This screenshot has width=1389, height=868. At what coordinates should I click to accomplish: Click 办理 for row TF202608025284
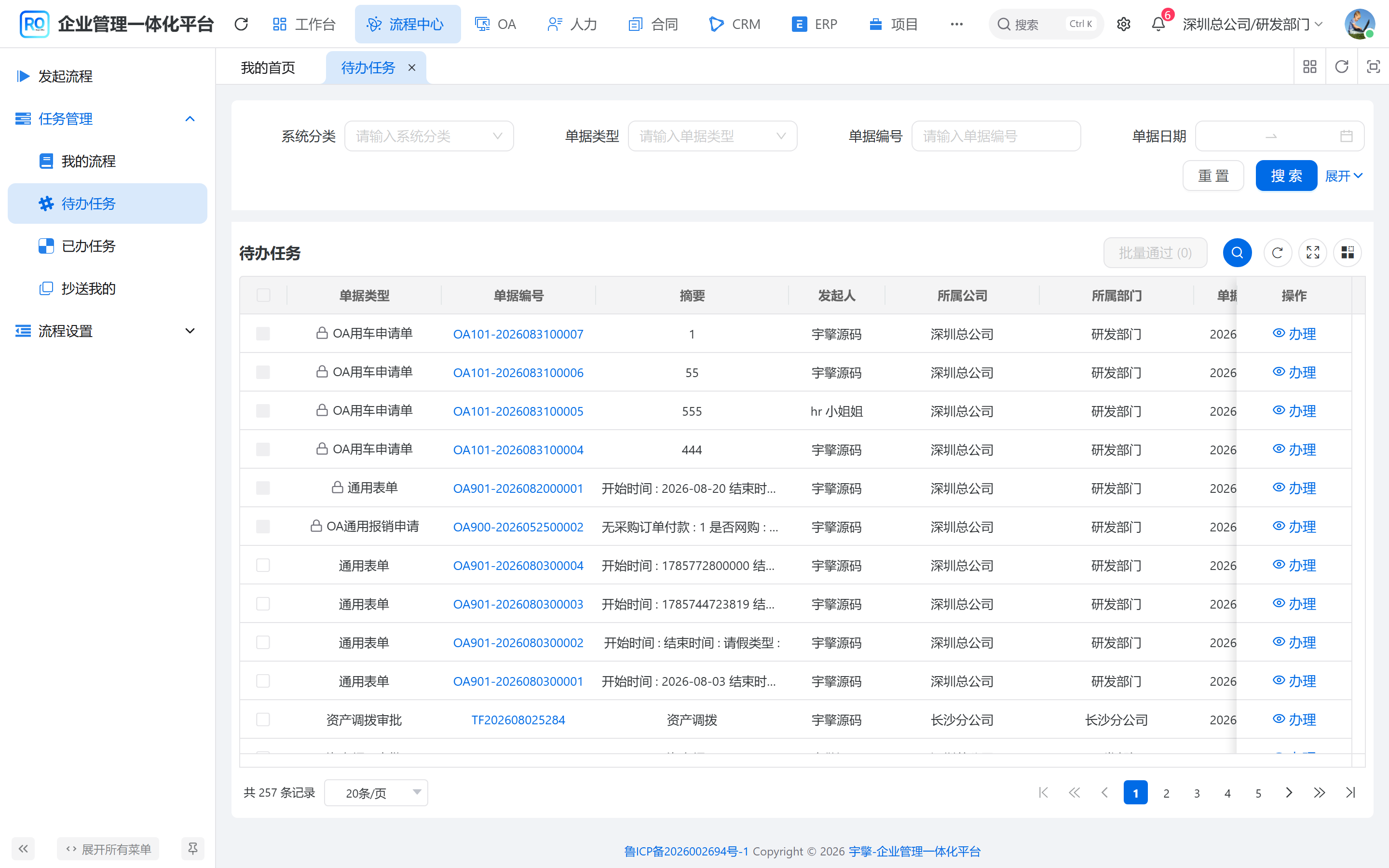(1294, 719)
